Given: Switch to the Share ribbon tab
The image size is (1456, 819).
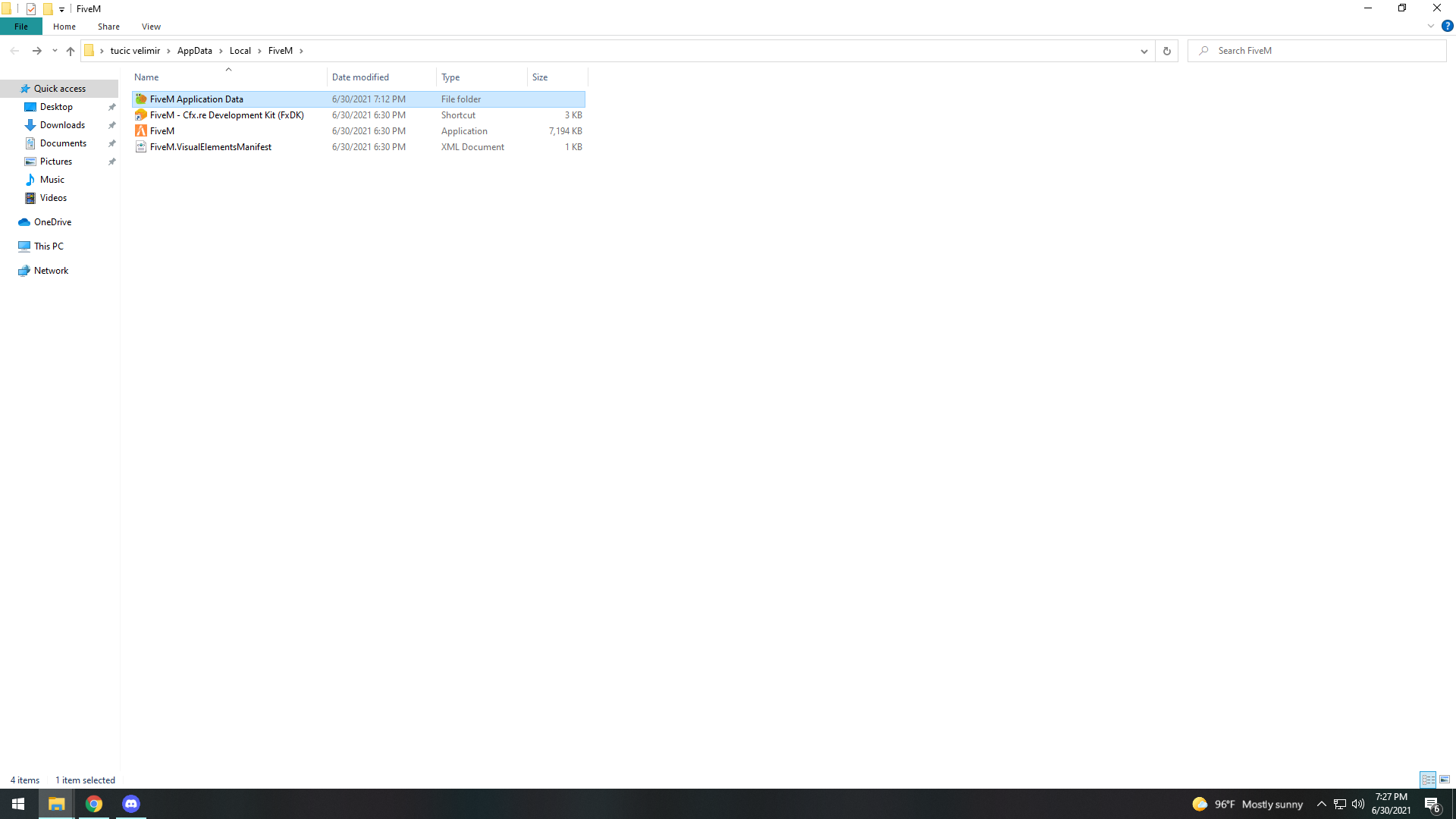Looking at the screenshot, I should (x=108, y=27).
